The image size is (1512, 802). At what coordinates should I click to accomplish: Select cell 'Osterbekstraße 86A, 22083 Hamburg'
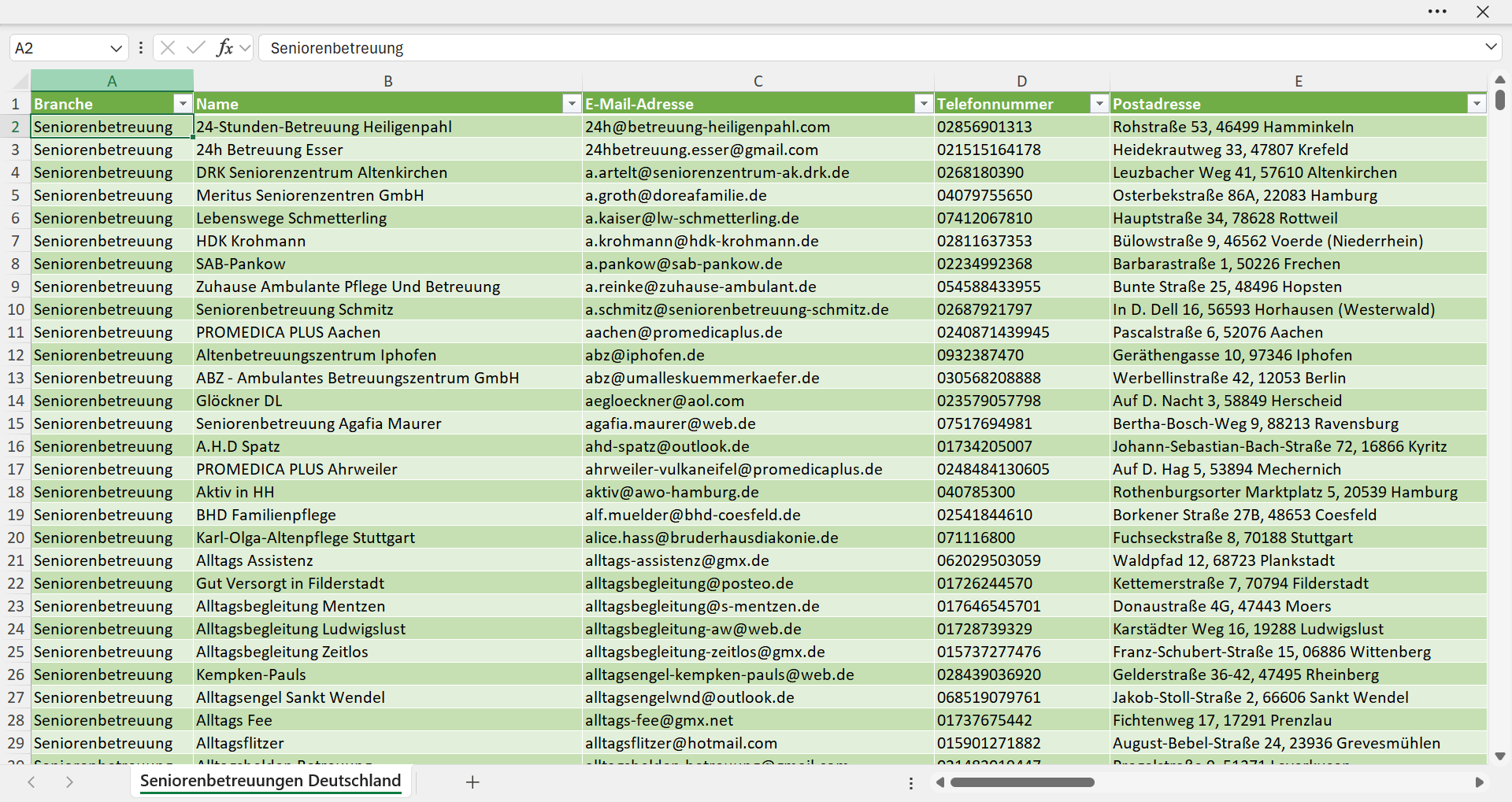(x=1299, y=195)
